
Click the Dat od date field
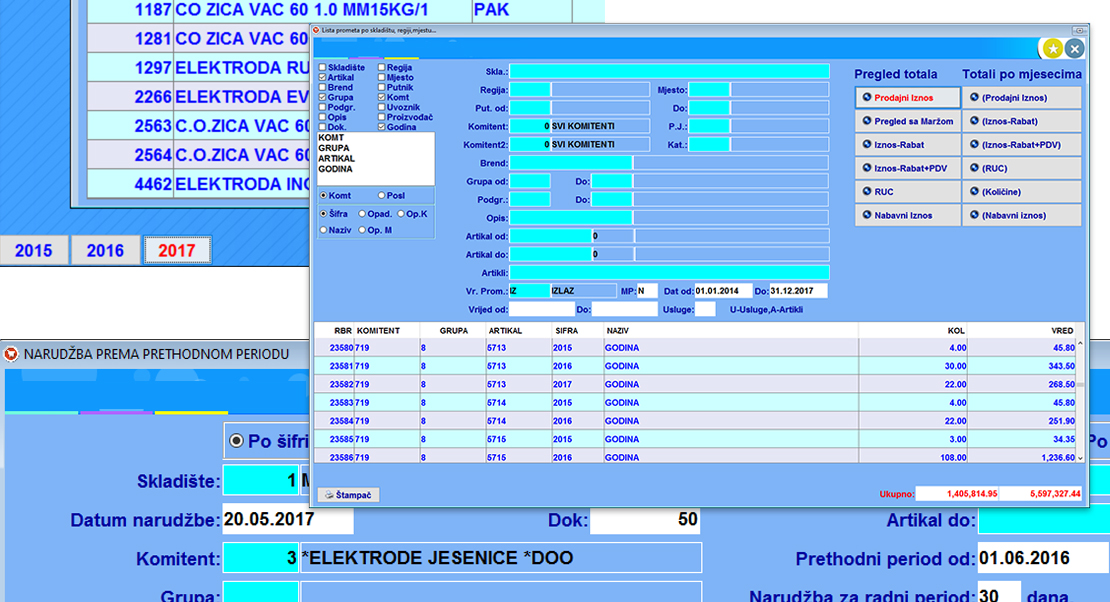(722, 291)
